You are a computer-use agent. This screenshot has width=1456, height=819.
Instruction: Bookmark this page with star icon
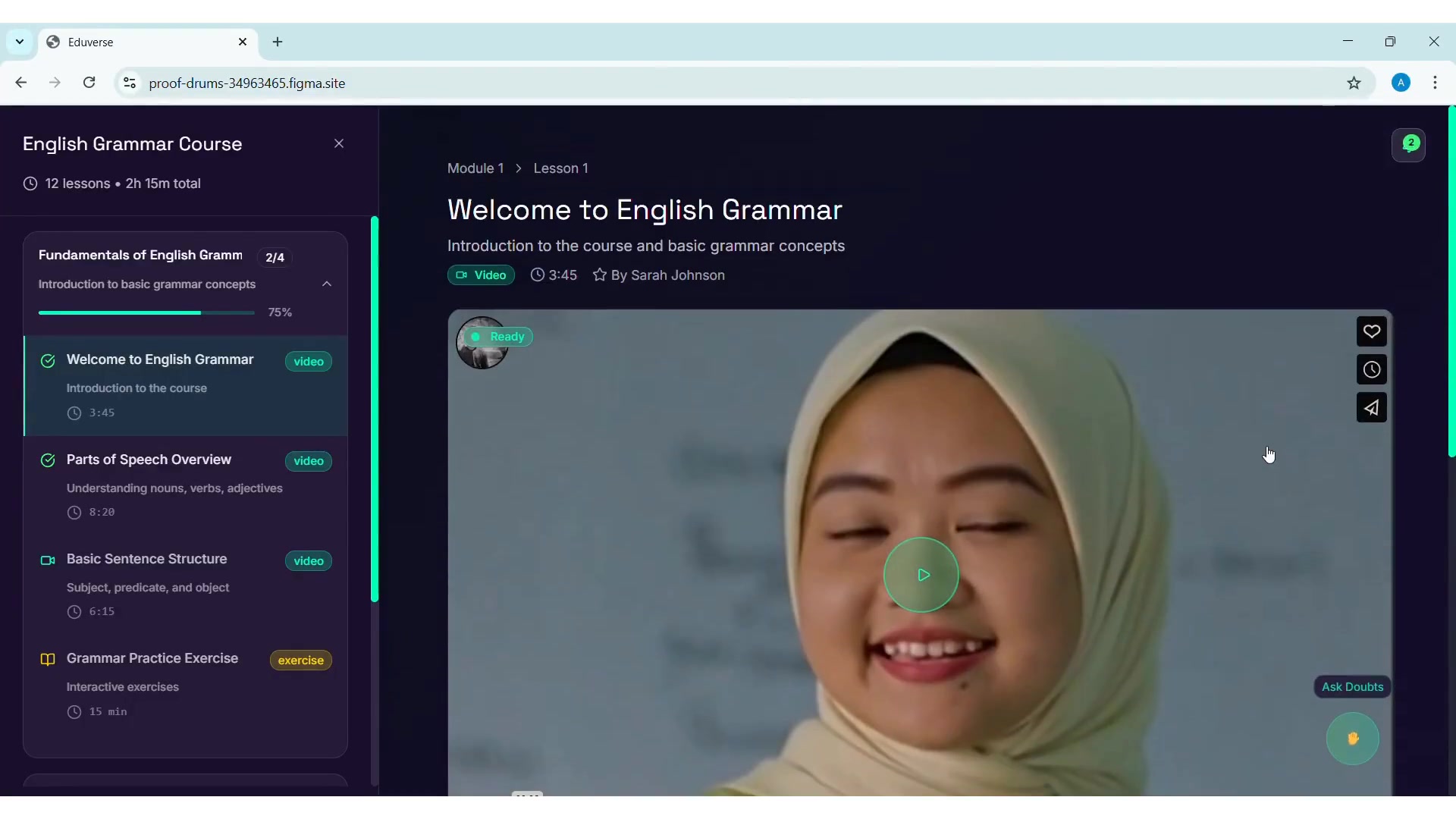pos(1354,83)
